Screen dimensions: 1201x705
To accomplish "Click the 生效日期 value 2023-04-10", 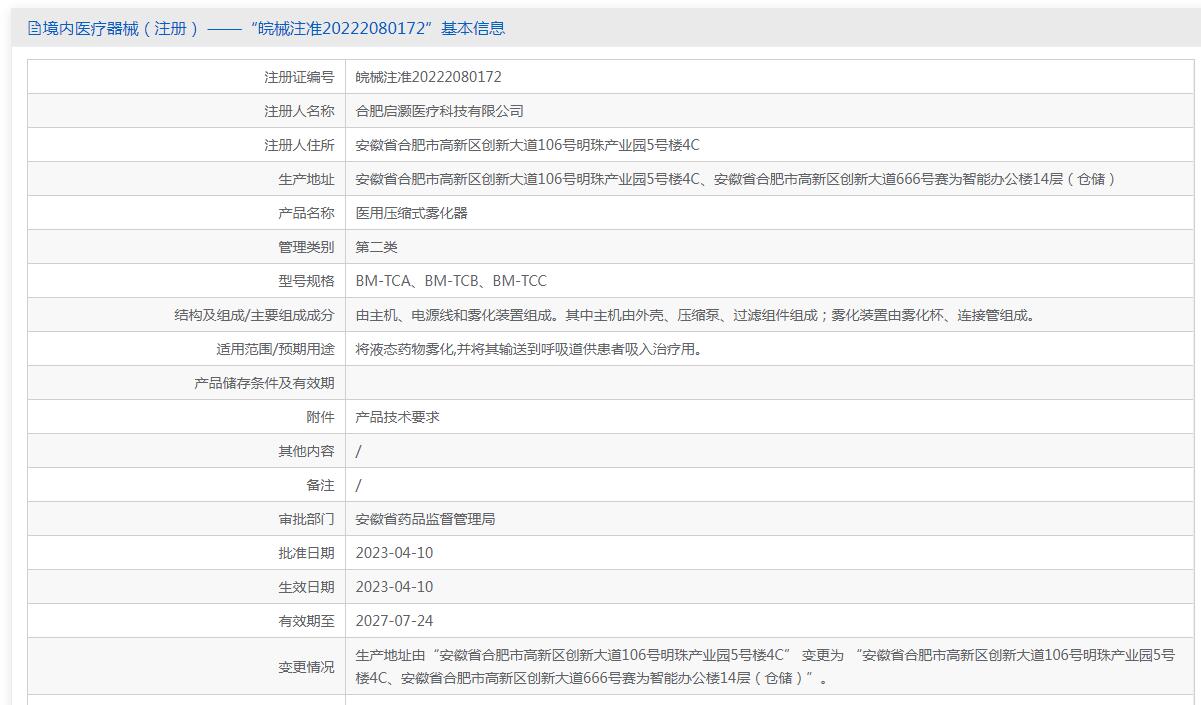I will (x=394, y=587).
